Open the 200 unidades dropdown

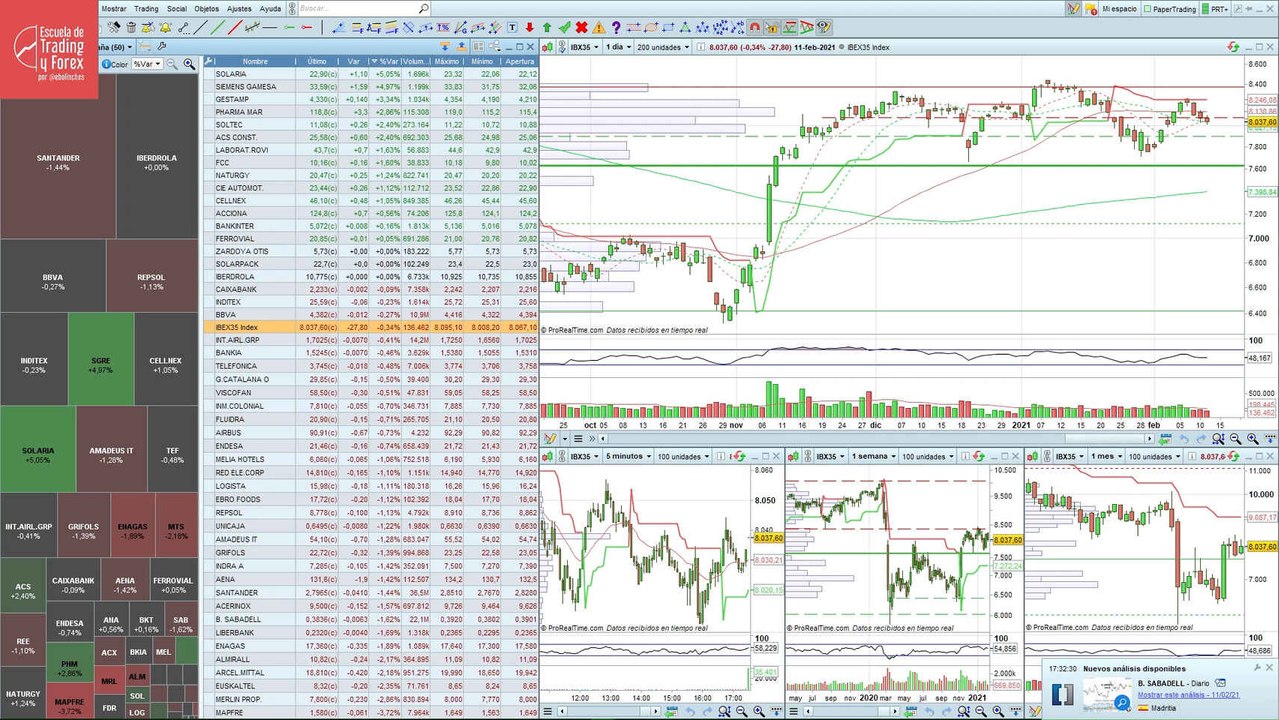[x=664, y=47]
